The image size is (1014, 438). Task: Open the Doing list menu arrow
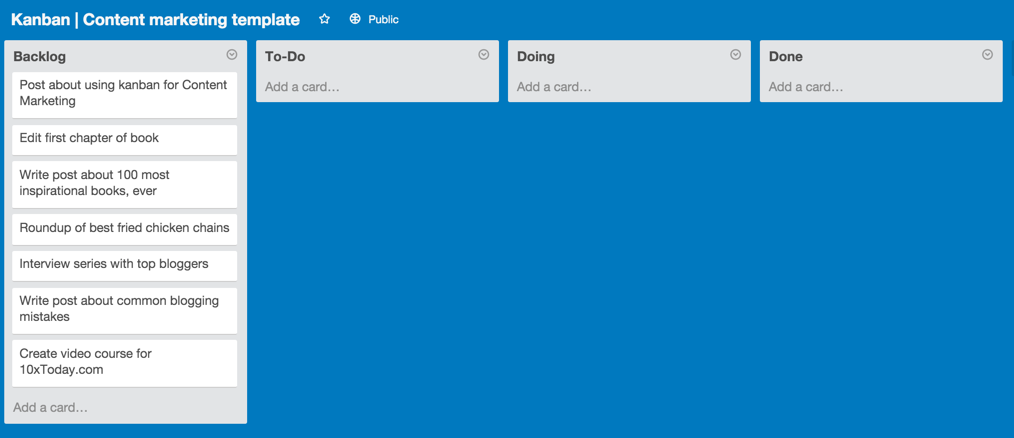coord(735,55)
